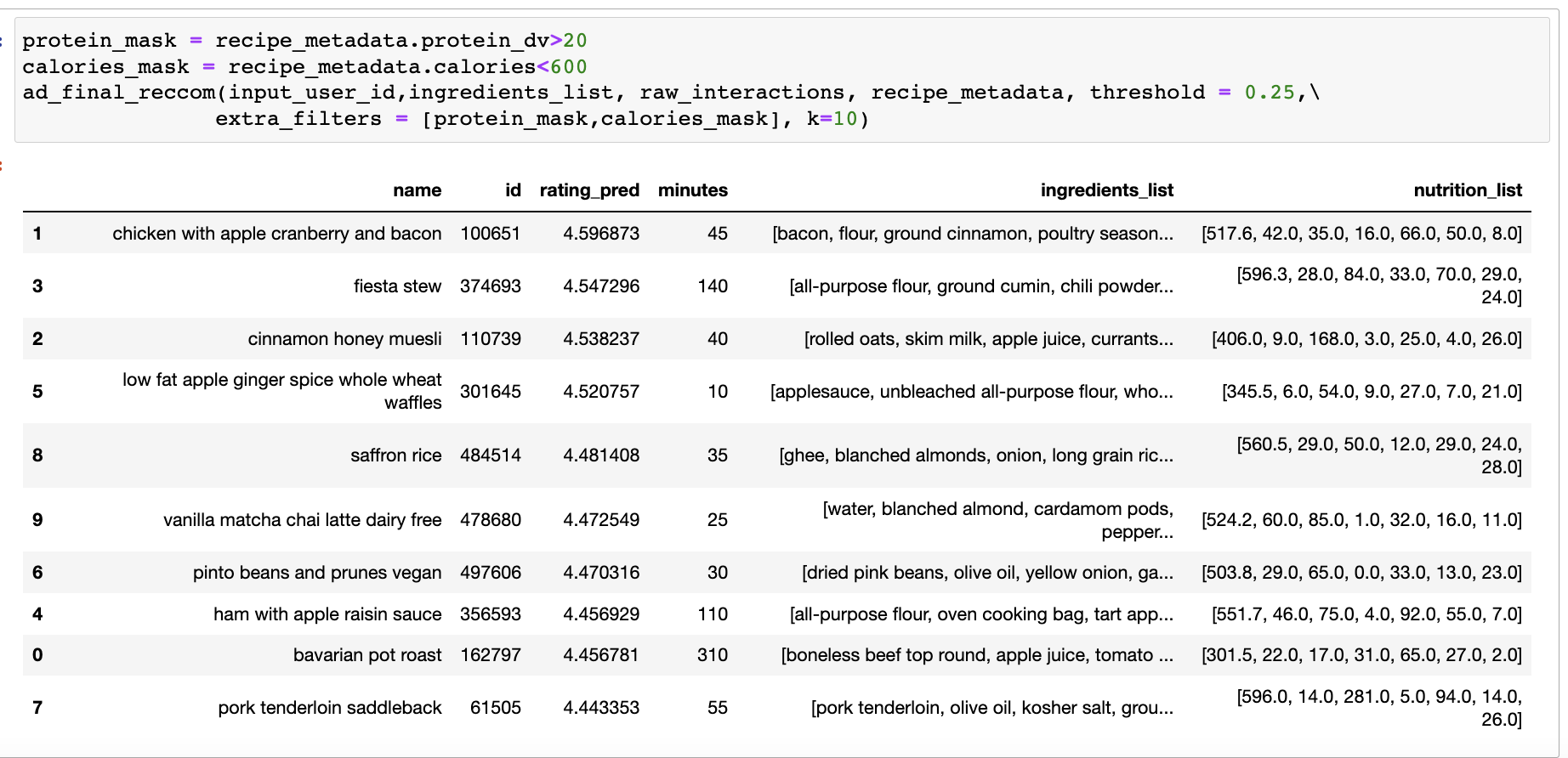Click recipe id 478680

(491, 520)
